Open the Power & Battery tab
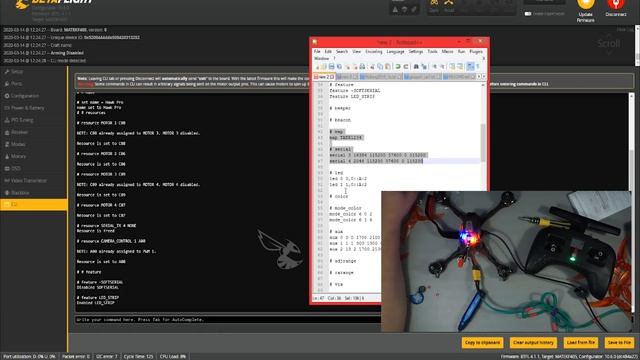 [33, 108]
